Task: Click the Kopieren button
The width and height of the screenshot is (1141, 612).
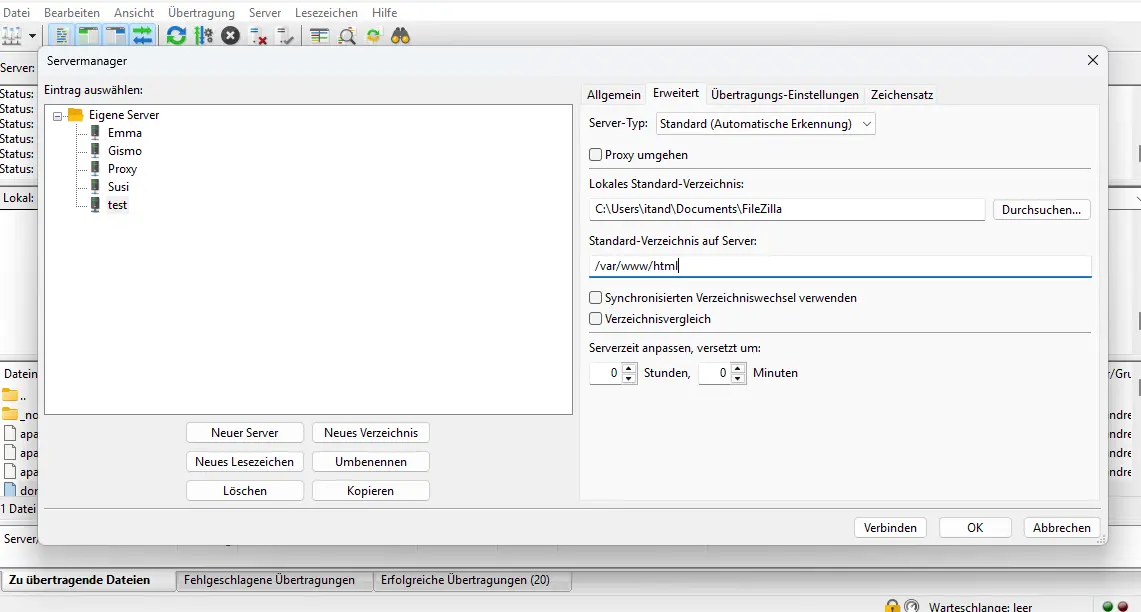Action: point(370,491)
